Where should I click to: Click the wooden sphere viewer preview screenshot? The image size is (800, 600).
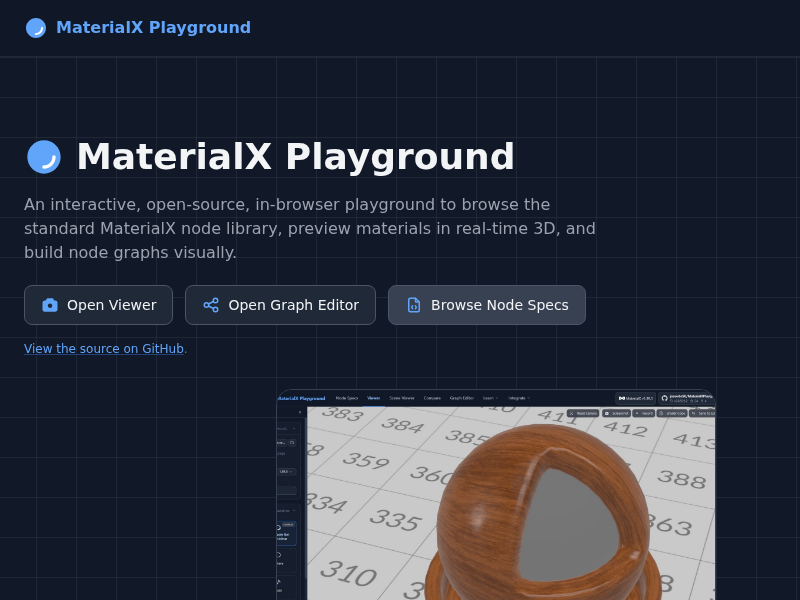(x=496, y=495)
